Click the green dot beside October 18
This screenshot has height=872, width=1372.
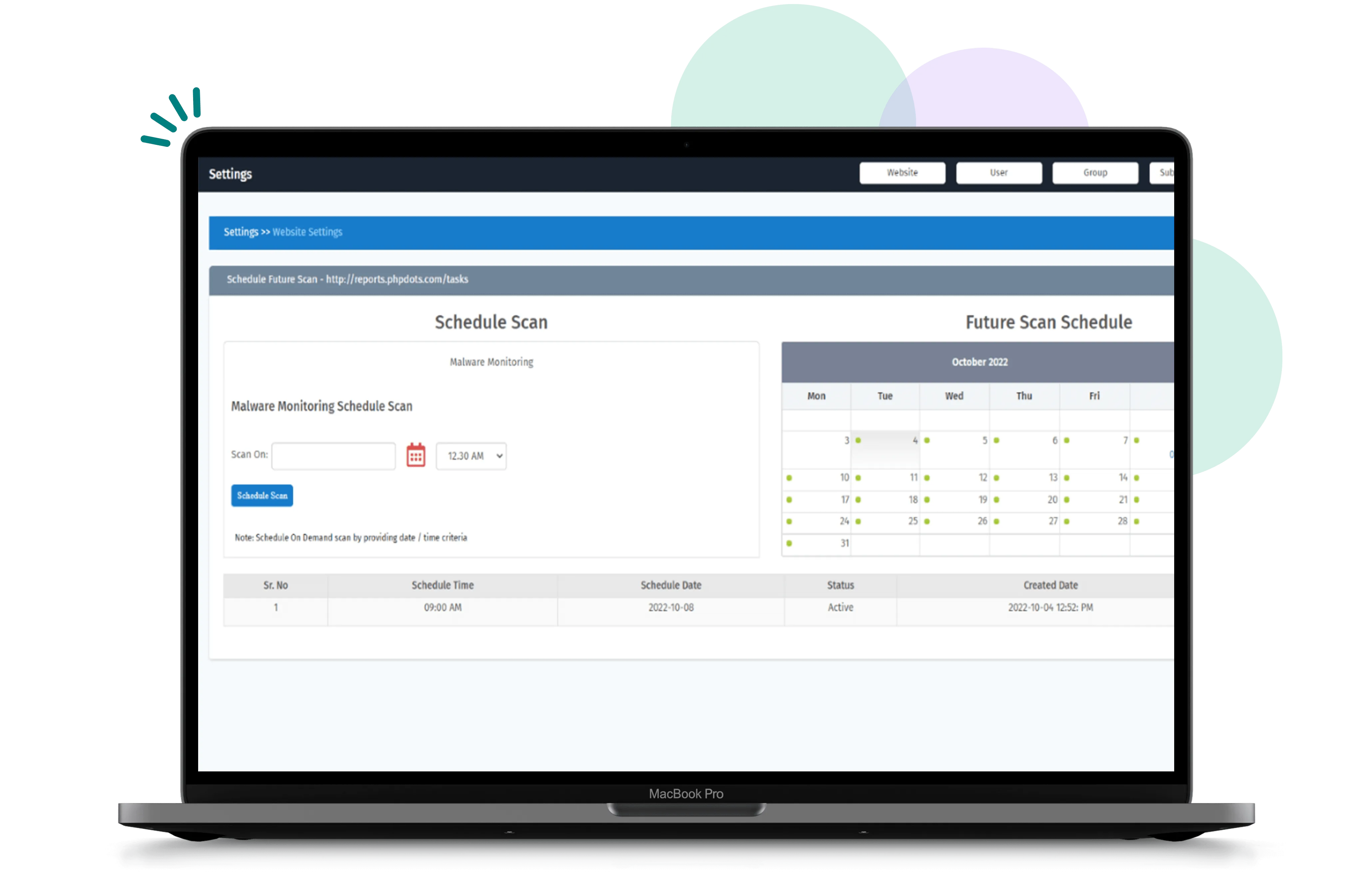[858, 500]
